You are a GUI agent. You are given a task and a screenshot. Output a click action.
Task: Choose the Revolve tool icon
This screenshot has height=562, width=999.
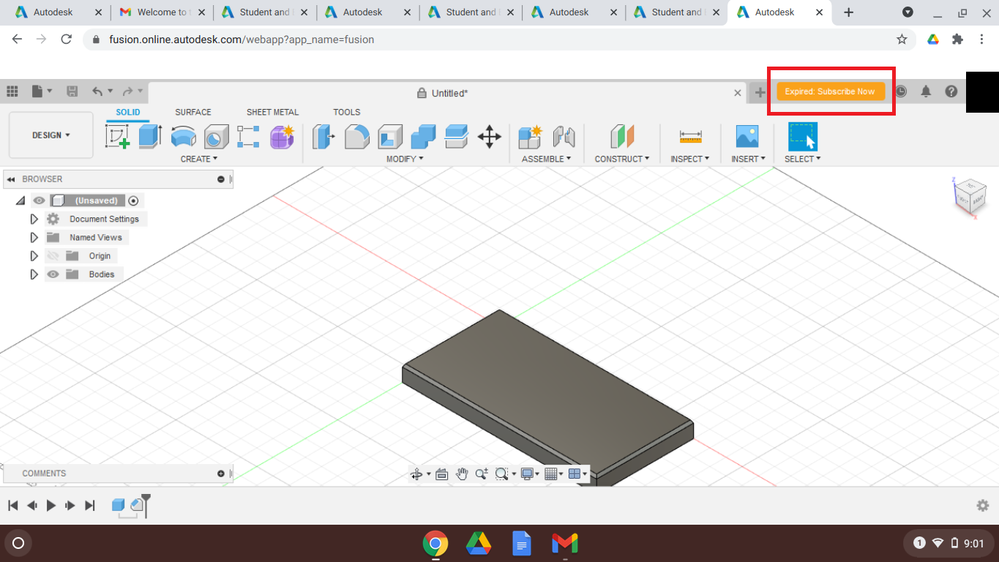pos(183,136)
